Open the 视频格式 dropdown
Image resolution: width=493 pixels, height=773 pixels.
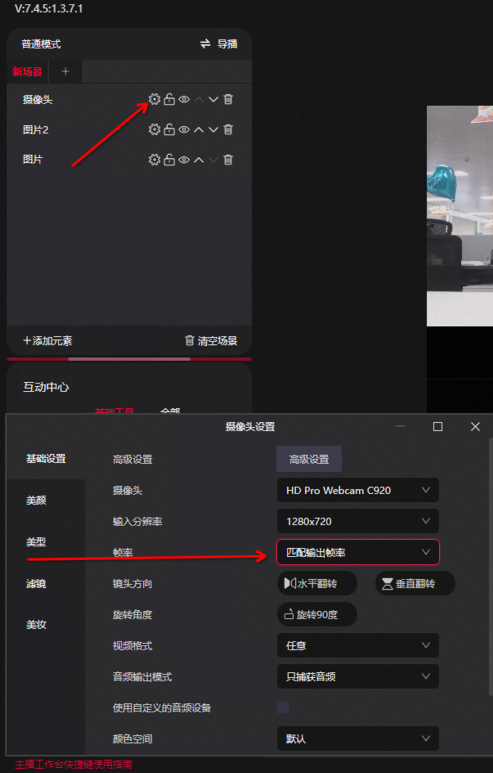tap(358, 645)
